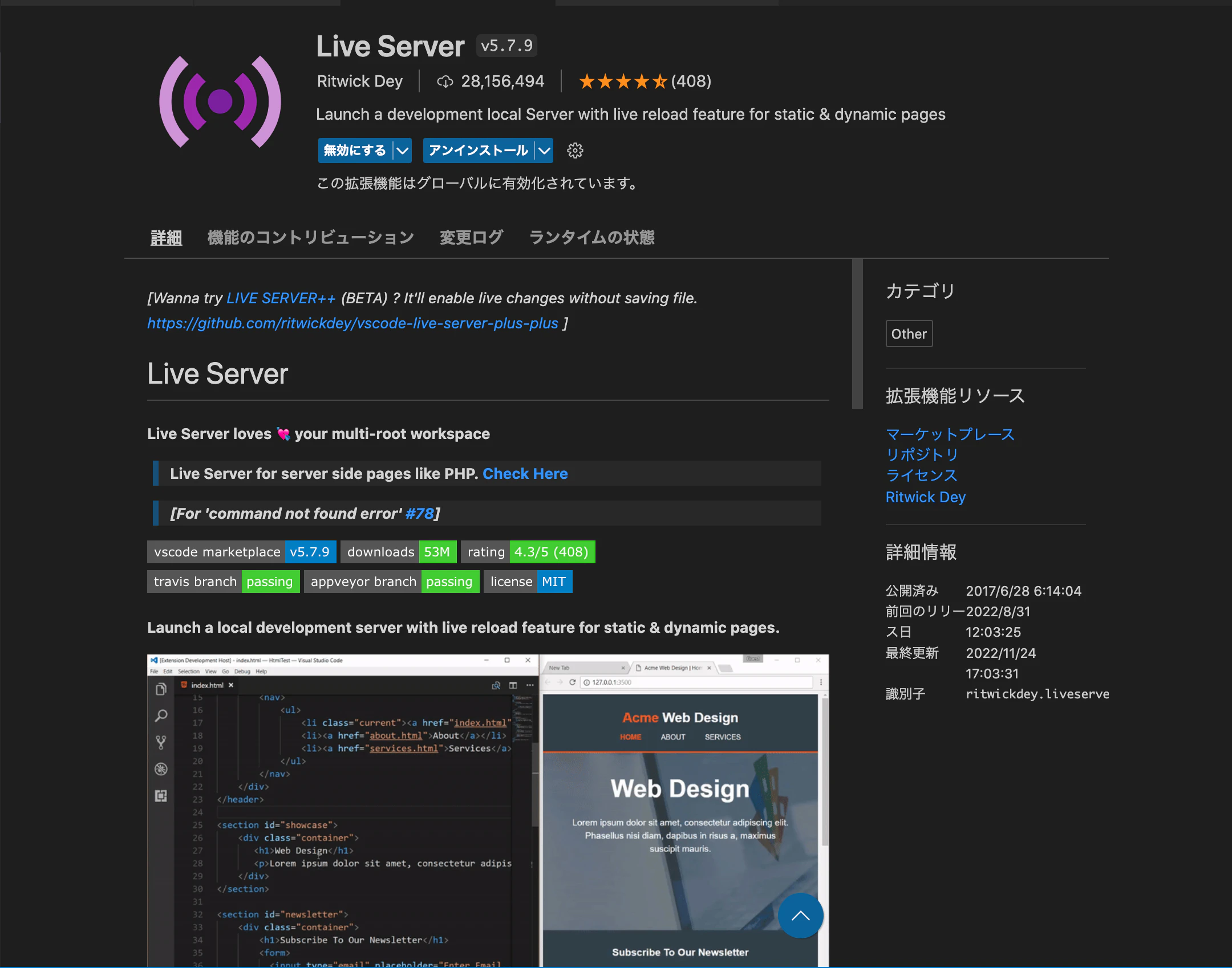Open the ランタイムの状態 tab
Viewport: 1232px width, 968px height.
592,238
